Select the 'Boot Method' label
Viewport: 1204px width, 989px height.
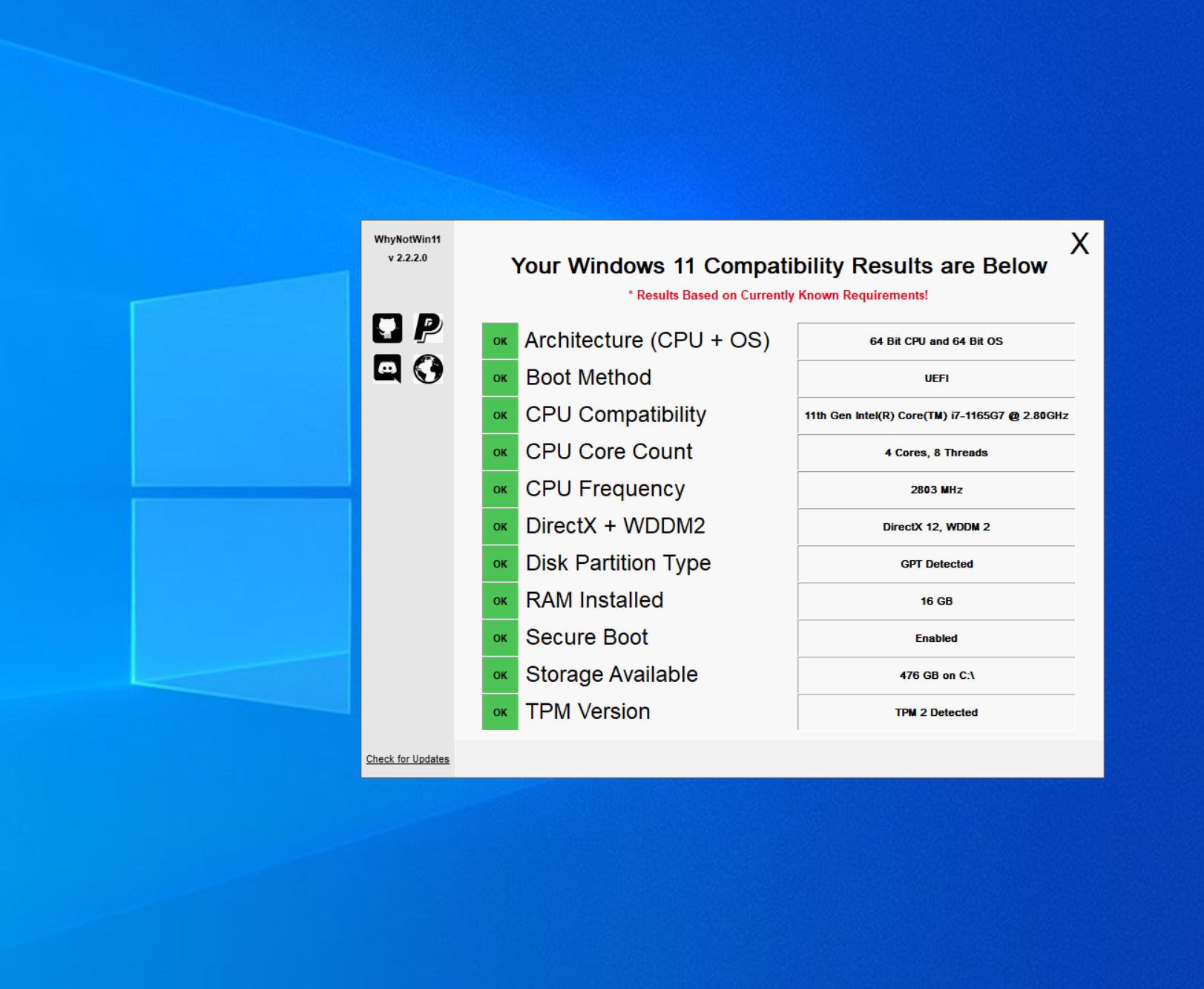(588, 378)
